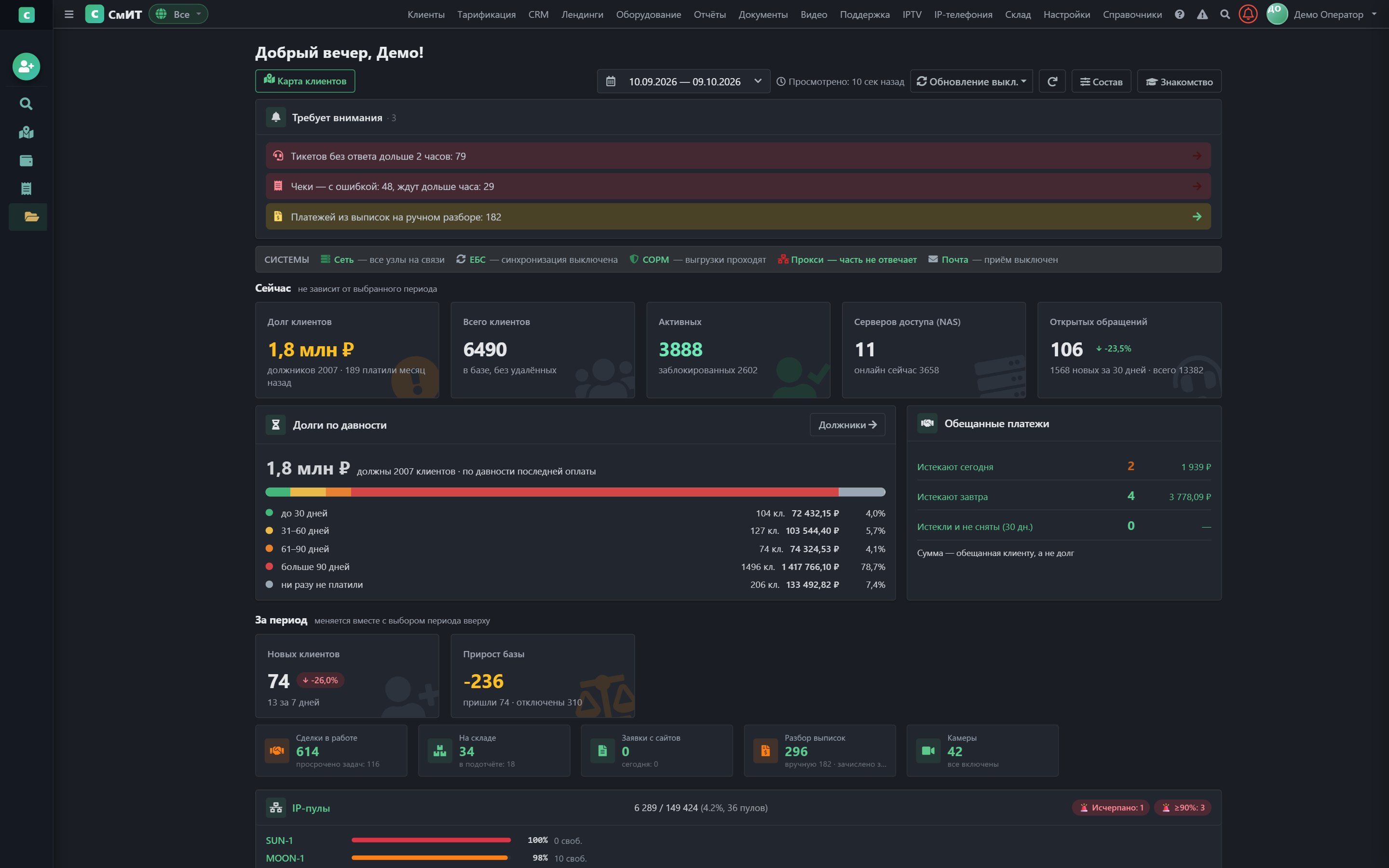Open the IP-телефония menu
The width and height of the screenshot is (1389, 868).
963,14
